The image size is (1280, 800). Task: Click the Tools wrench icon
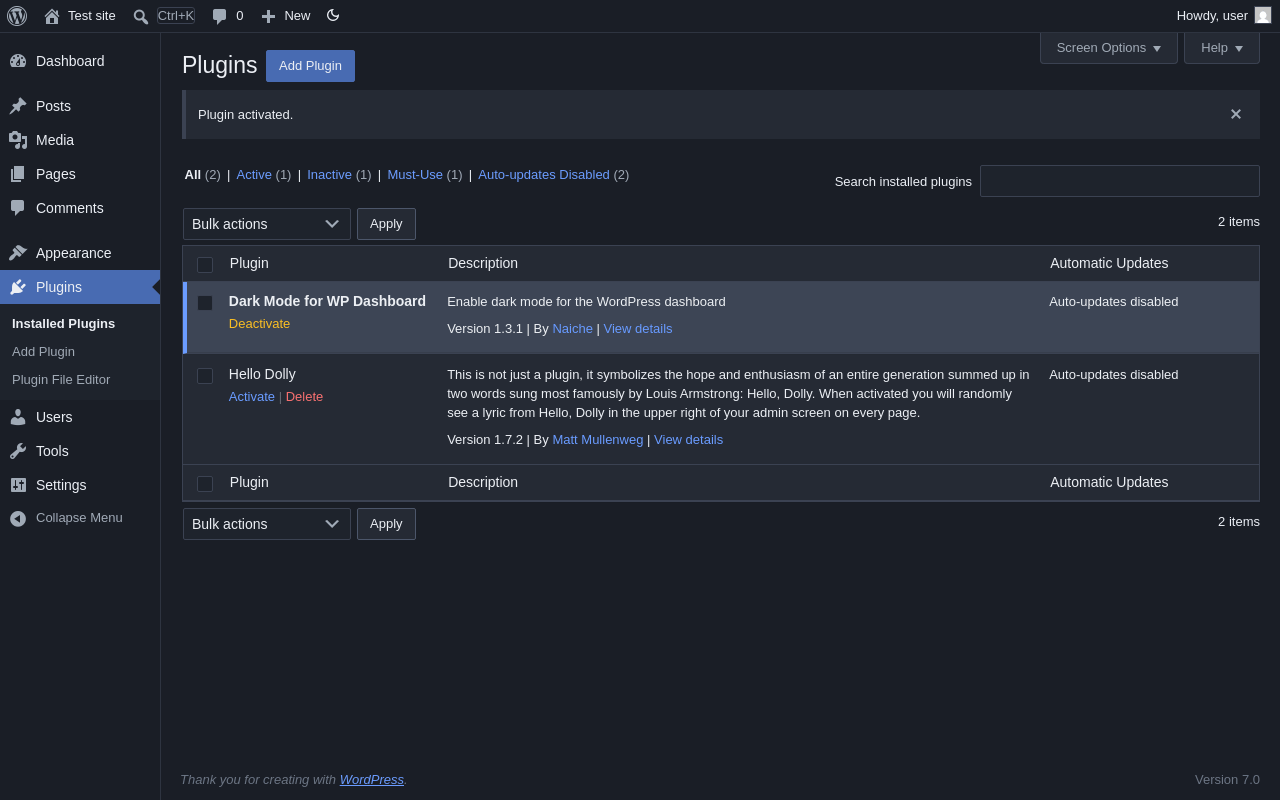point(18,451)
